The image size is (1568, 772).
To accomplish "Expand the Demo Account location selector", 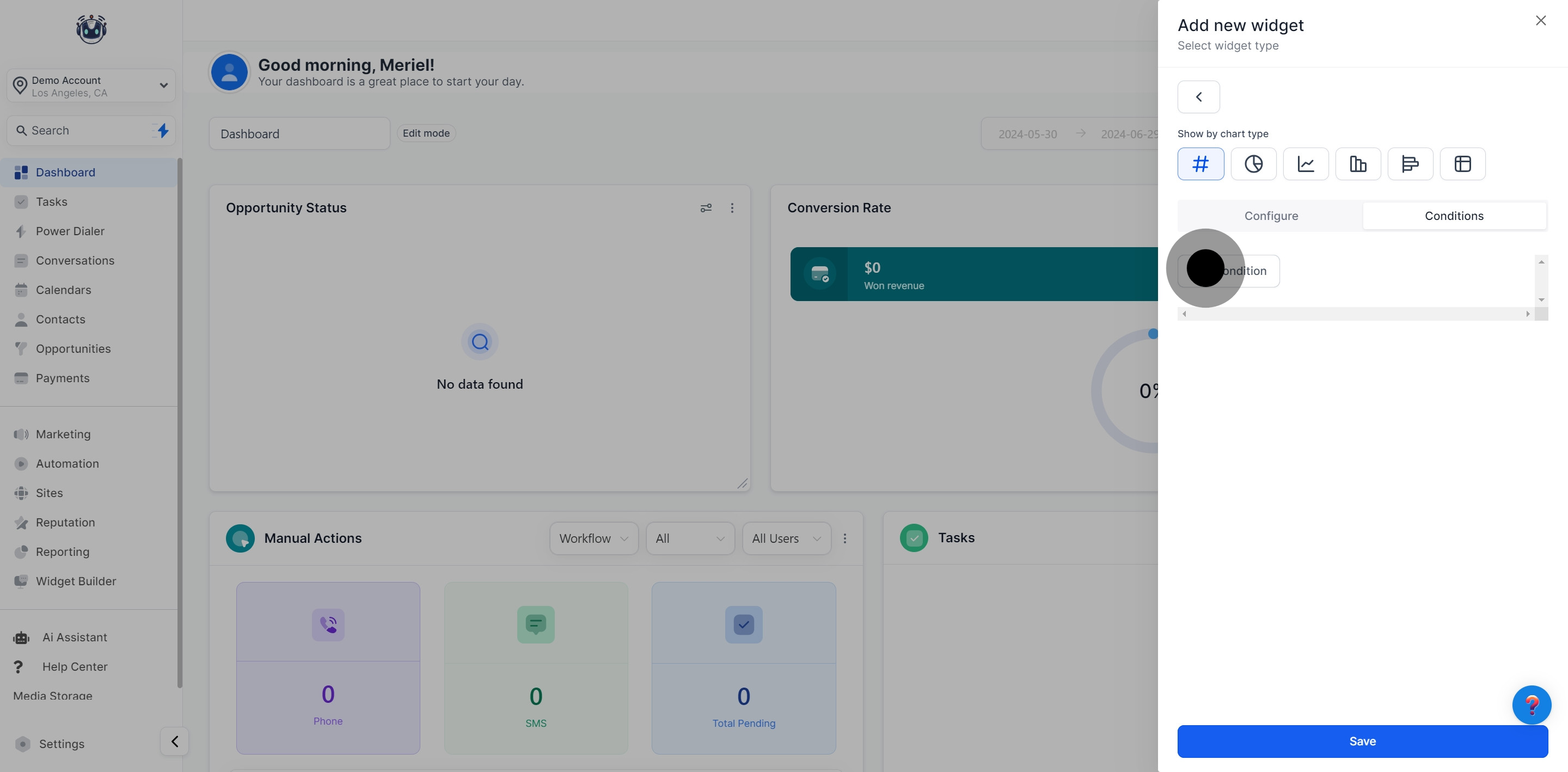I will point(91,86).
